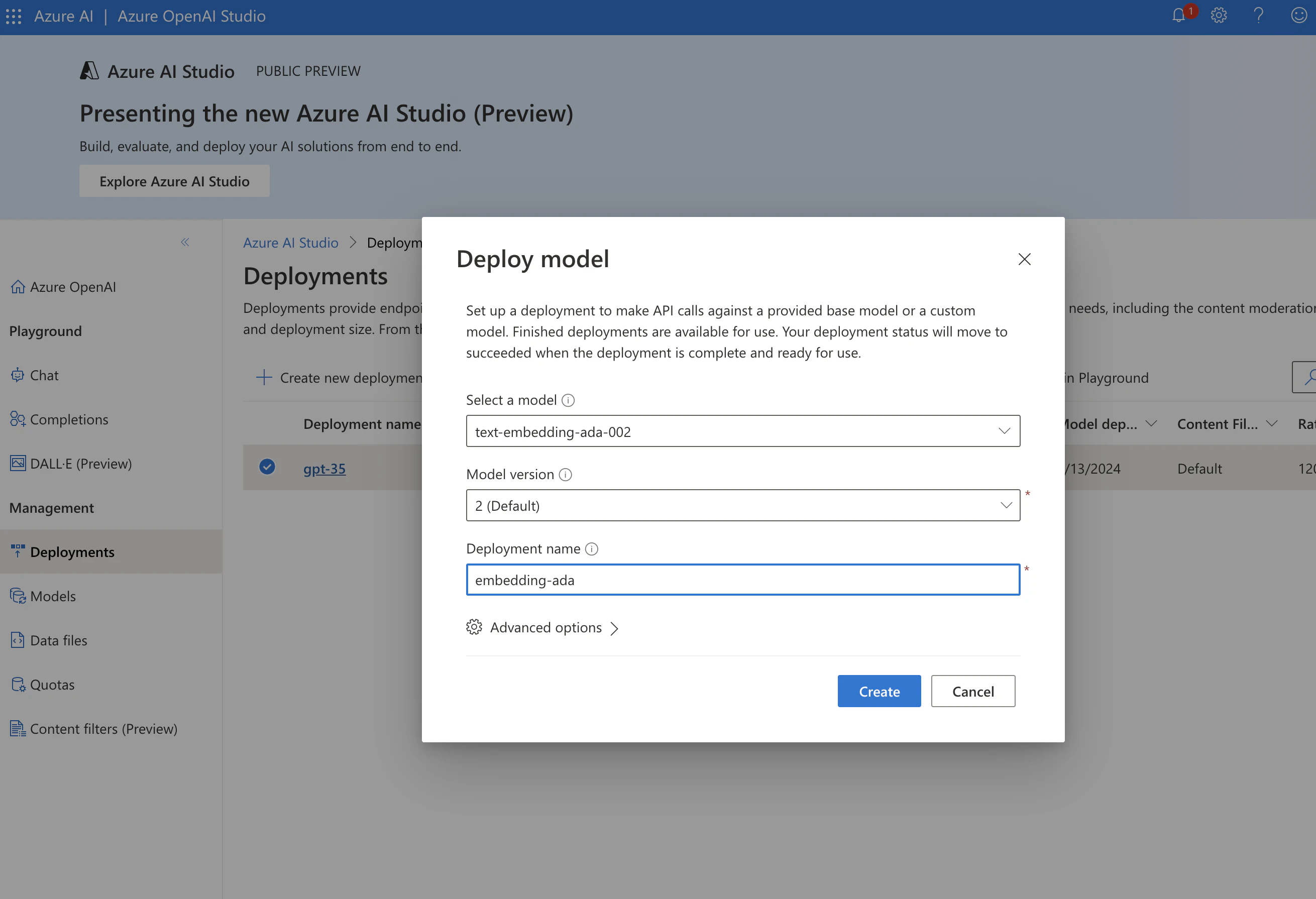
Task: Click the Cancel button
Action: coord(973,691)
